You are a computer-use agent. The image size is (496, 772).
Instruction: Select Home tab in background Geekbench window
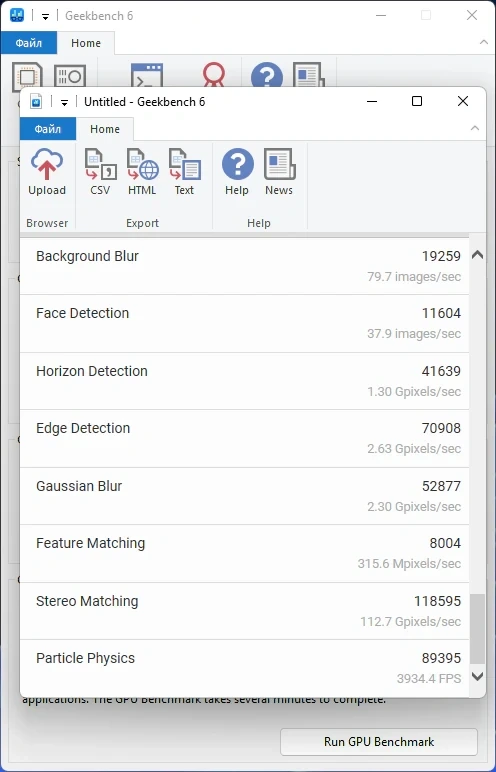click(x=86, y=43)
